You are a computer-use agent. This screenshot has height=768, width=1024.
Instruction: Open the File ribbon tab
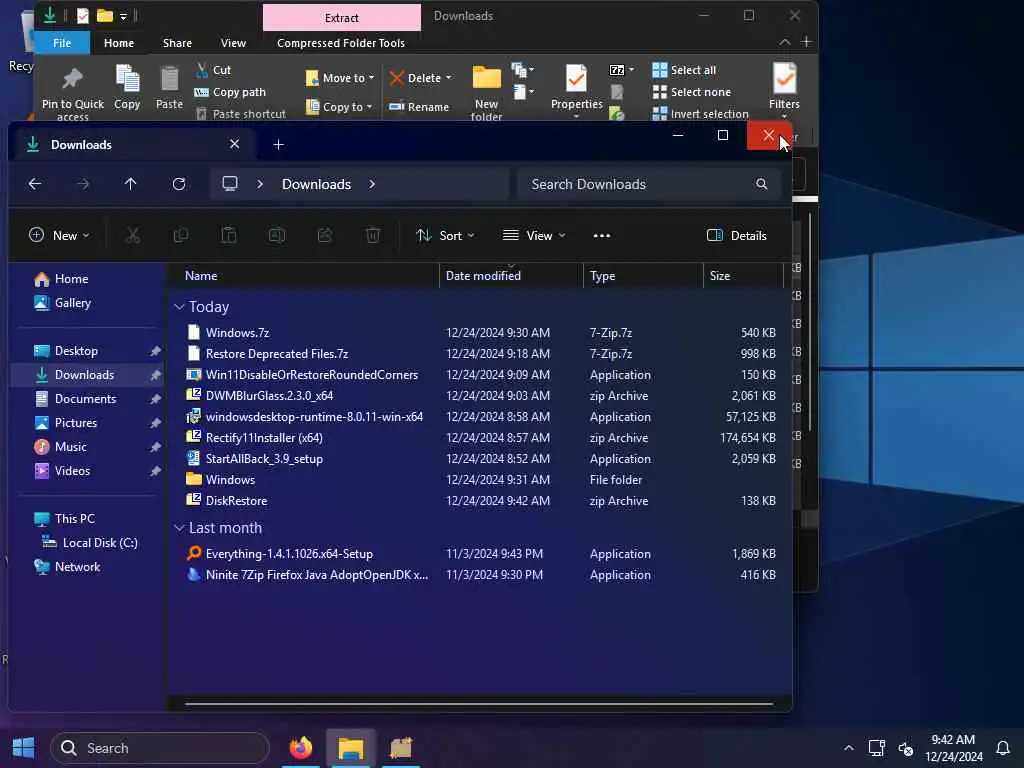point(62,43)
